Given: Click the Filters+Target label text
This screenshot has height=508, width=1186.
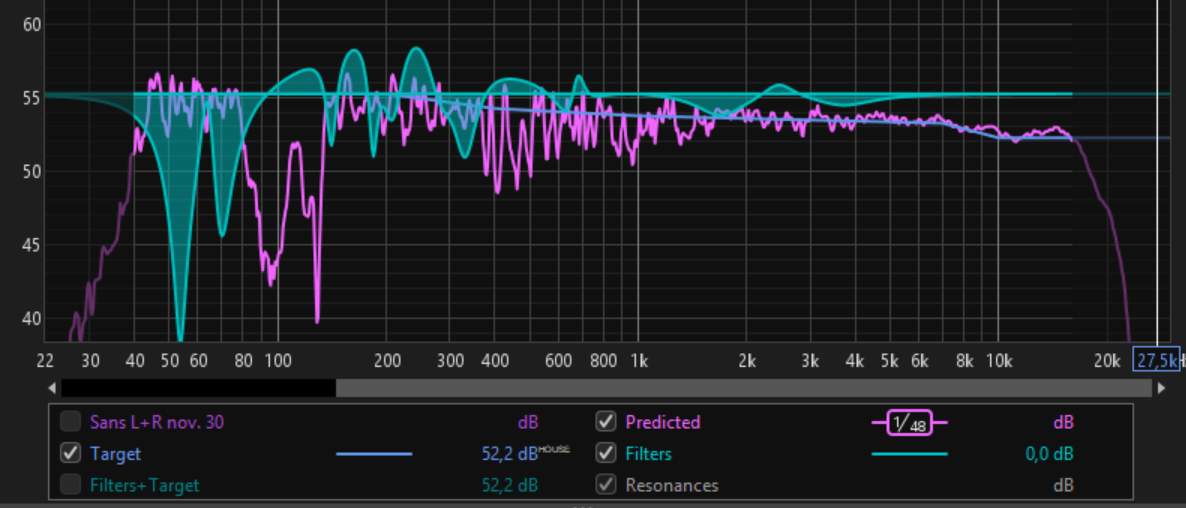Looking at the screenshot, I should click(145, 486).
